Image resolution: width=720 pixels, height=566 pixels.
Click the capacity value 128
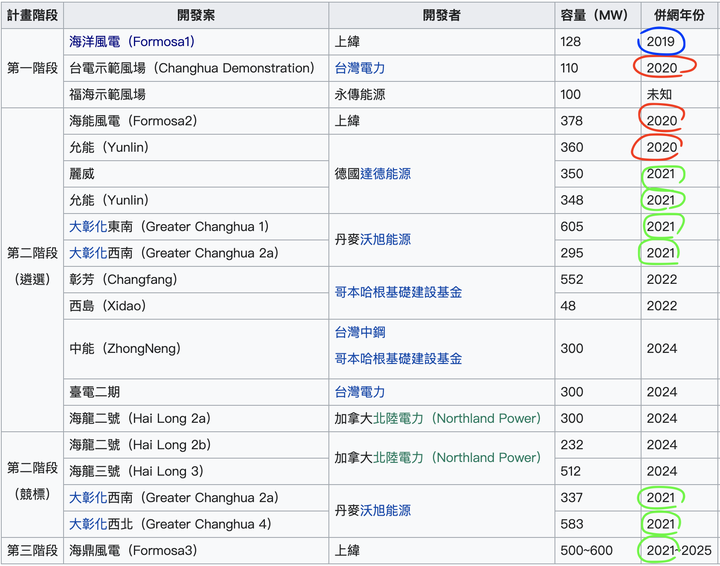click(570, 42)
